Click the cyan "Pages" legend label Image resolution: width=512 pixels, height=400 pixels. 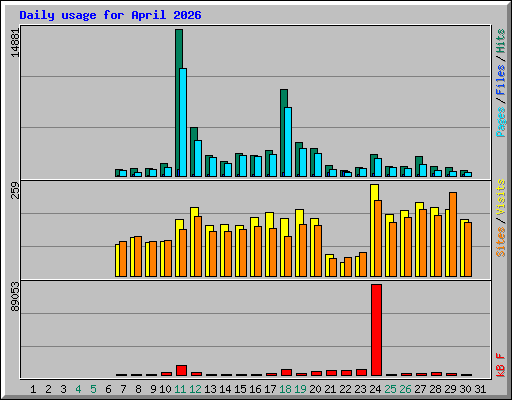click(501, 122)
